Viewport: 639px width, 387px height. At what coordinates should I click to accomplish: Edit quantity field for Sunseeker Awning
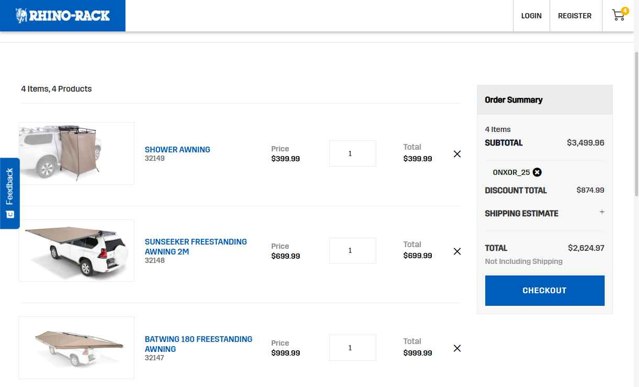point(353,251)
